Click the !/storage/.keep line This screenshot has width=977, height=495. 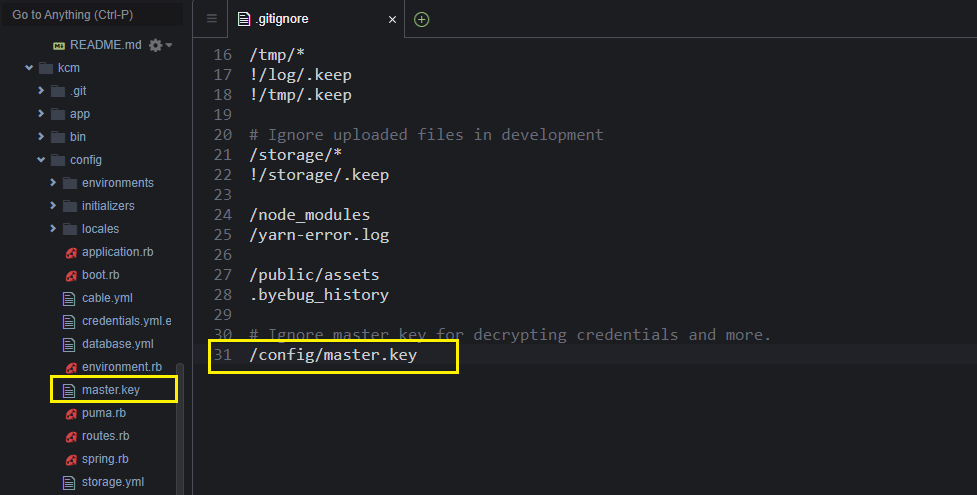coord(319,175)
